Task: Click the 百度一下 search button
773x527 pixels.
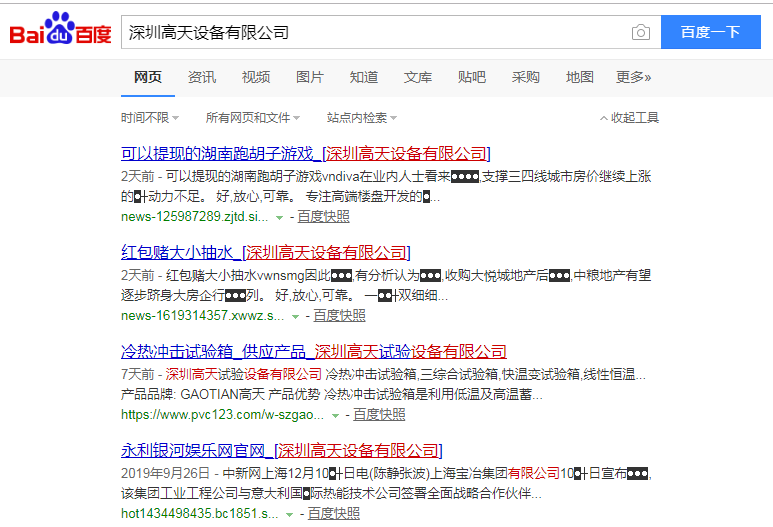Action: (710, 32)
